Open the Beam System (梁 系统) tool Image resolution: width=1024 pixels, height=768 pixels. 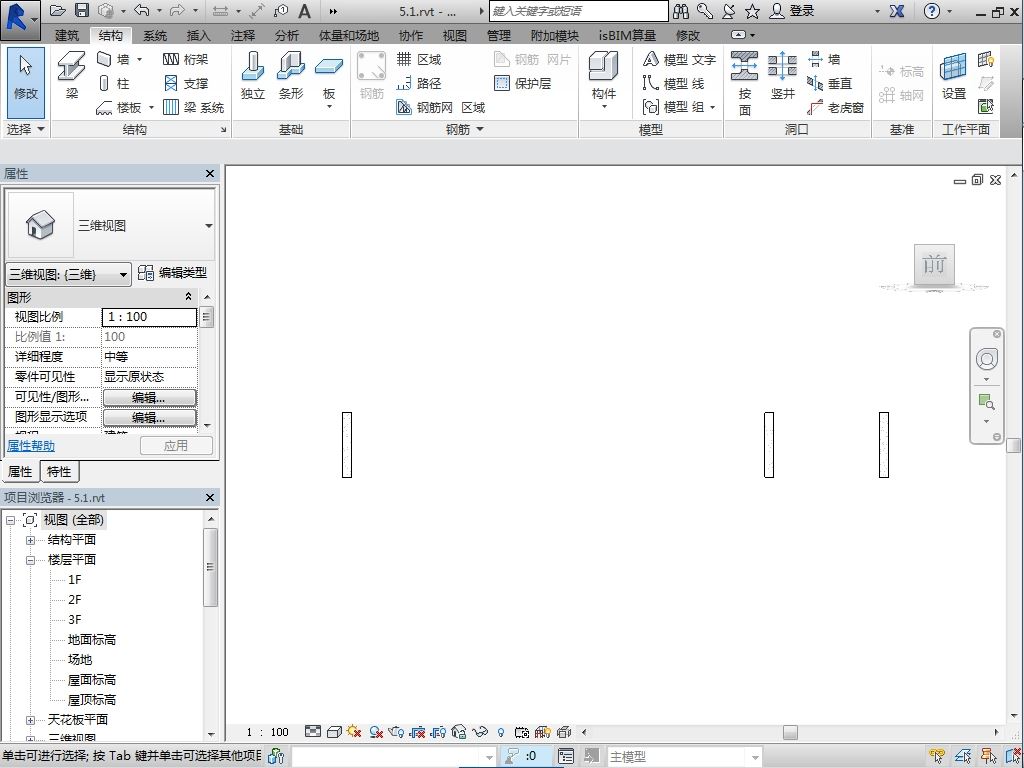[x=193, y=107]
